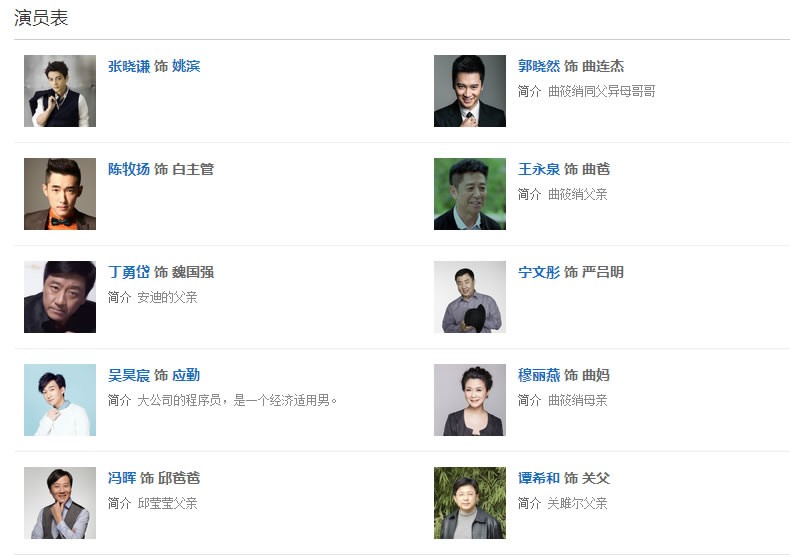Click character name link 姚滨

click(x=186, y=66)
